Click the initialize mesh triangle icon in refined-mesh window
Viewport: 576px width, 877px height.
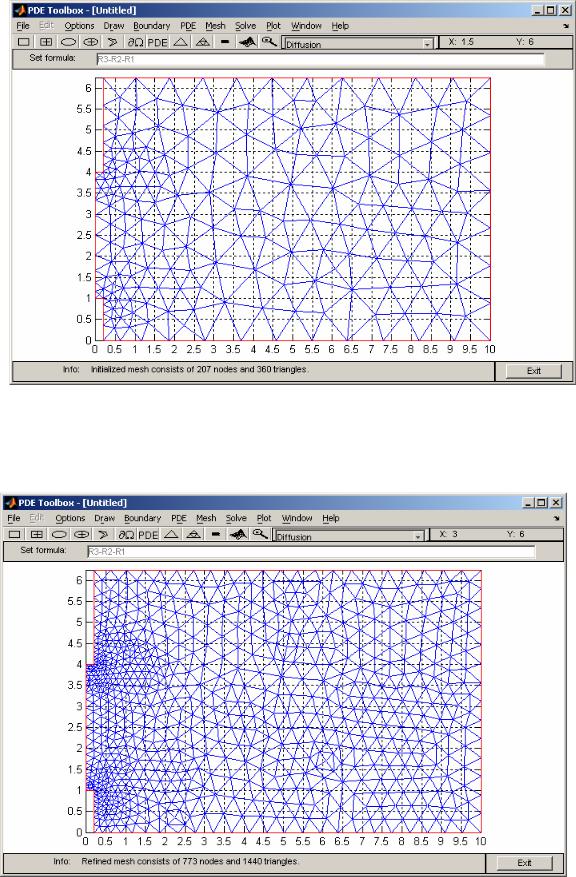[171, 534]
